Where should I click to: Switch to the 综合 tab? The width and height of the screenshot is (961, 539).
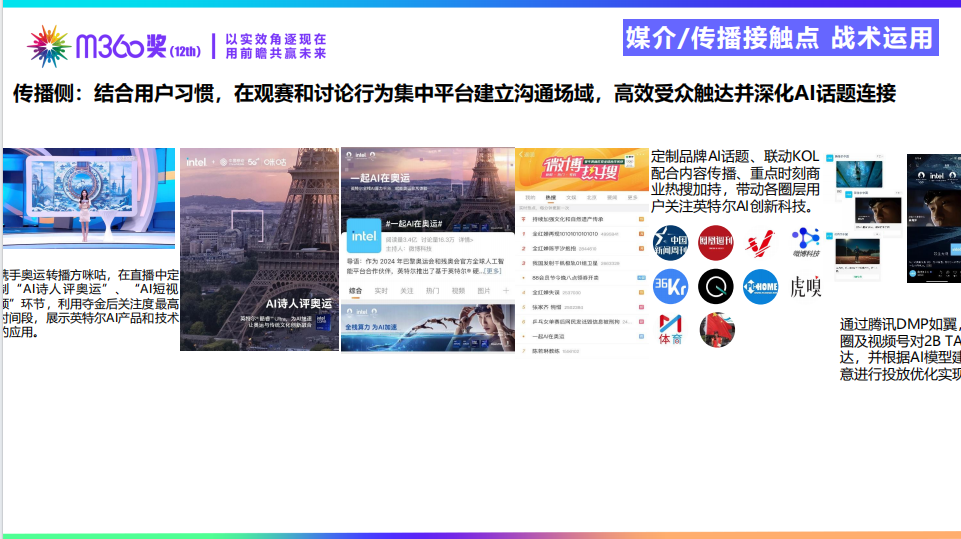(x=355, y=290)
